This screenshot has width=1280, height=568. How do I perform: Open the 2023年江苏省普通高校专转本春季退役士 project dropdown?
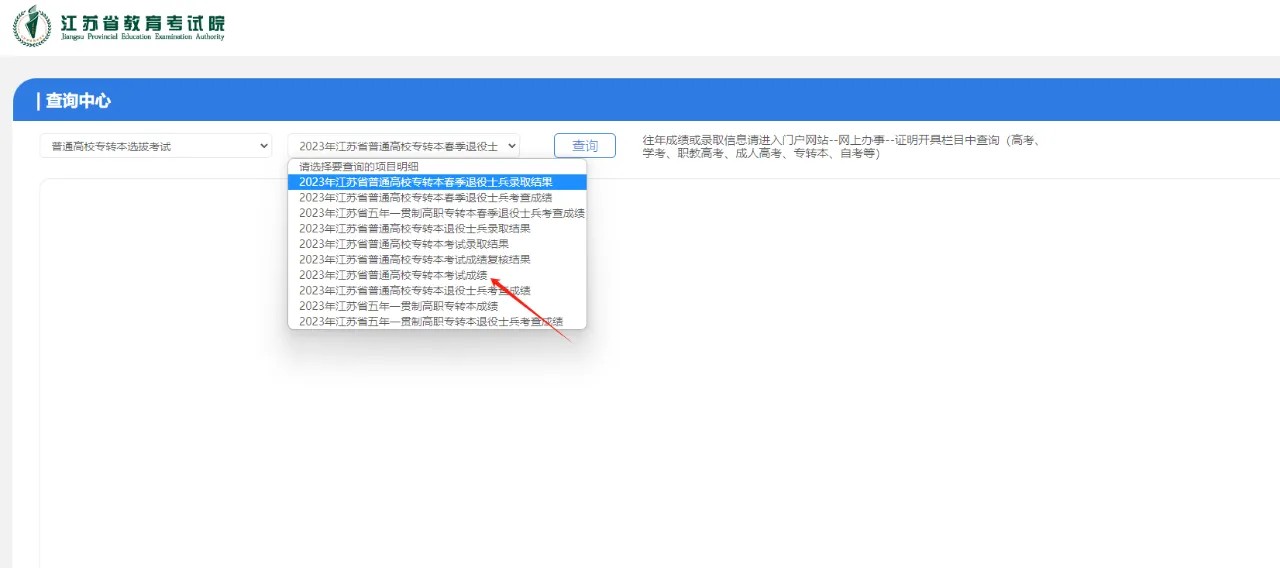click(404, 146)
